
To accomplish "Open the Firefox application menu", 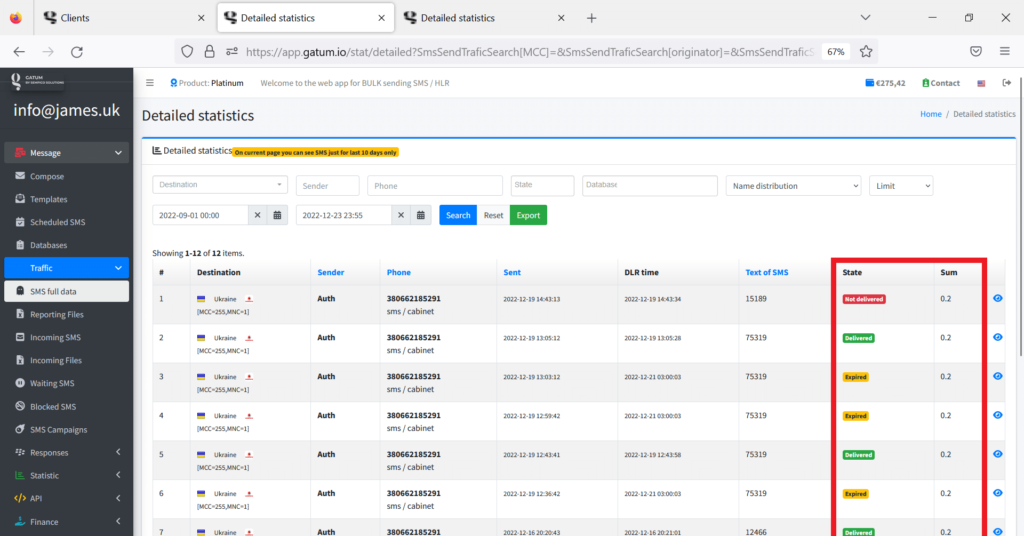I will point(1004,52).
